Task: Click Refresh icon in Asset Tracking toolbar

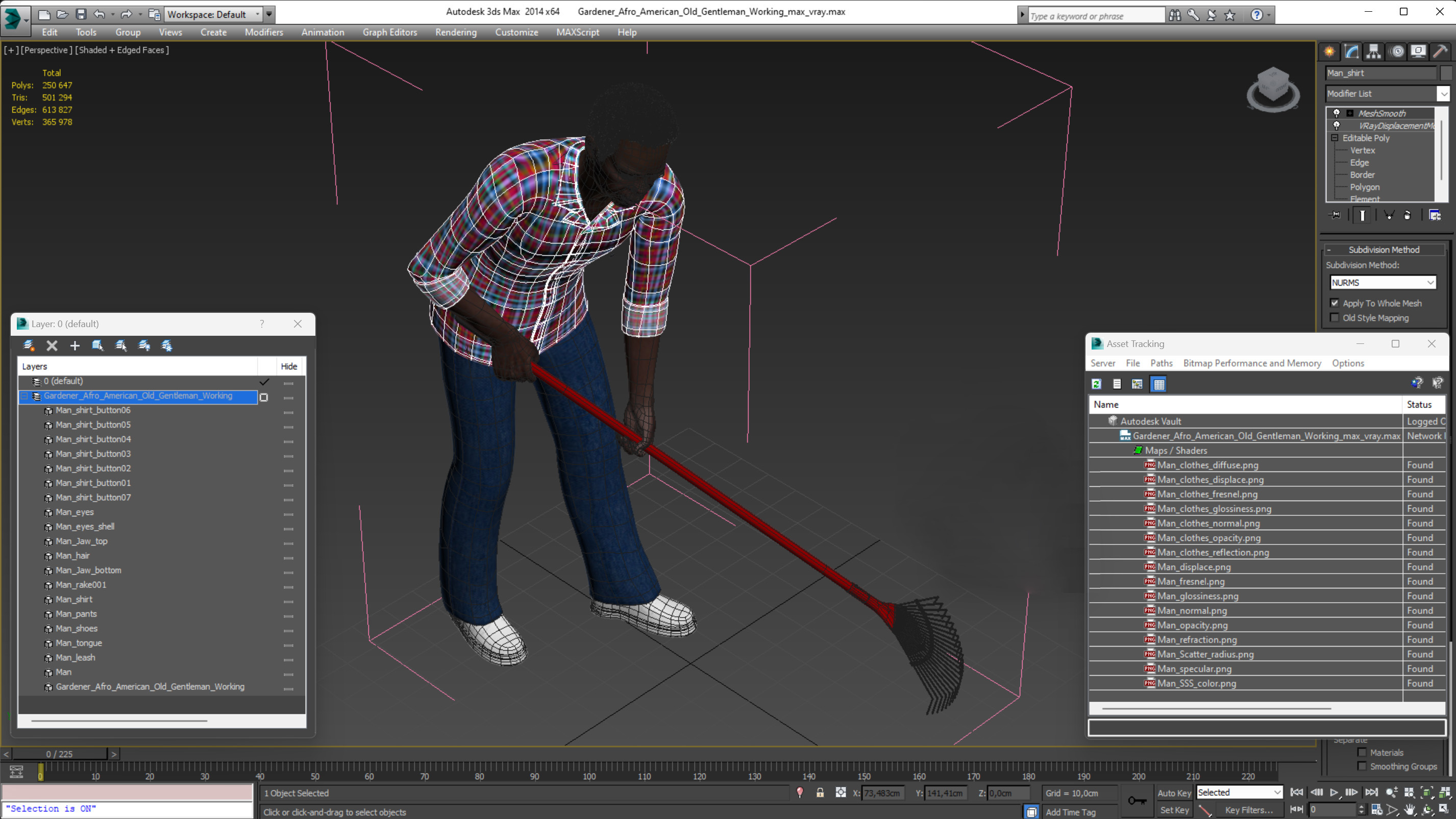Action: [1096, 384]
